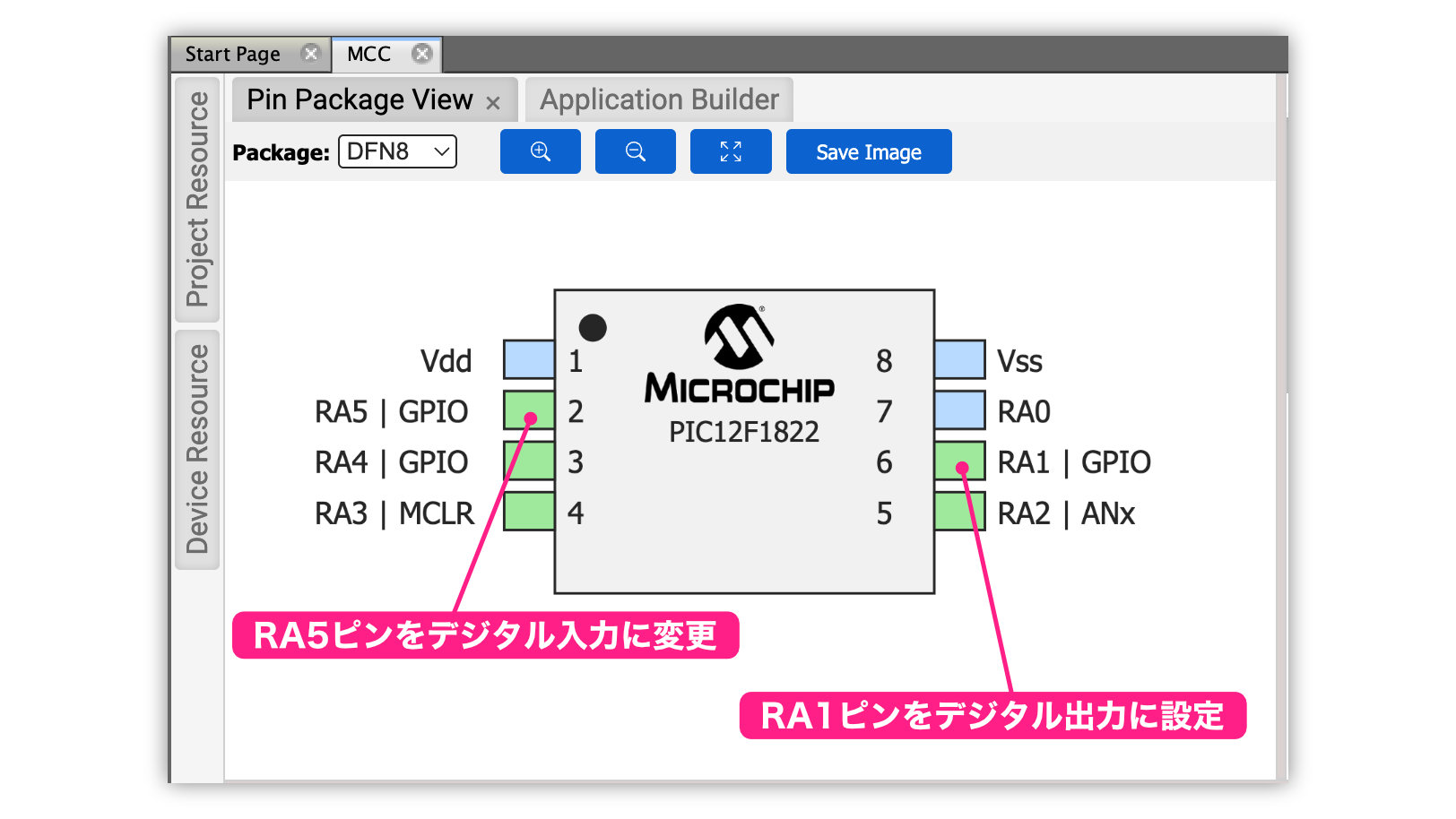This screenshot has height=819, width=1456.
Task: Click the 'RA4 | GPIO' pin label
Action: [391, 462]
